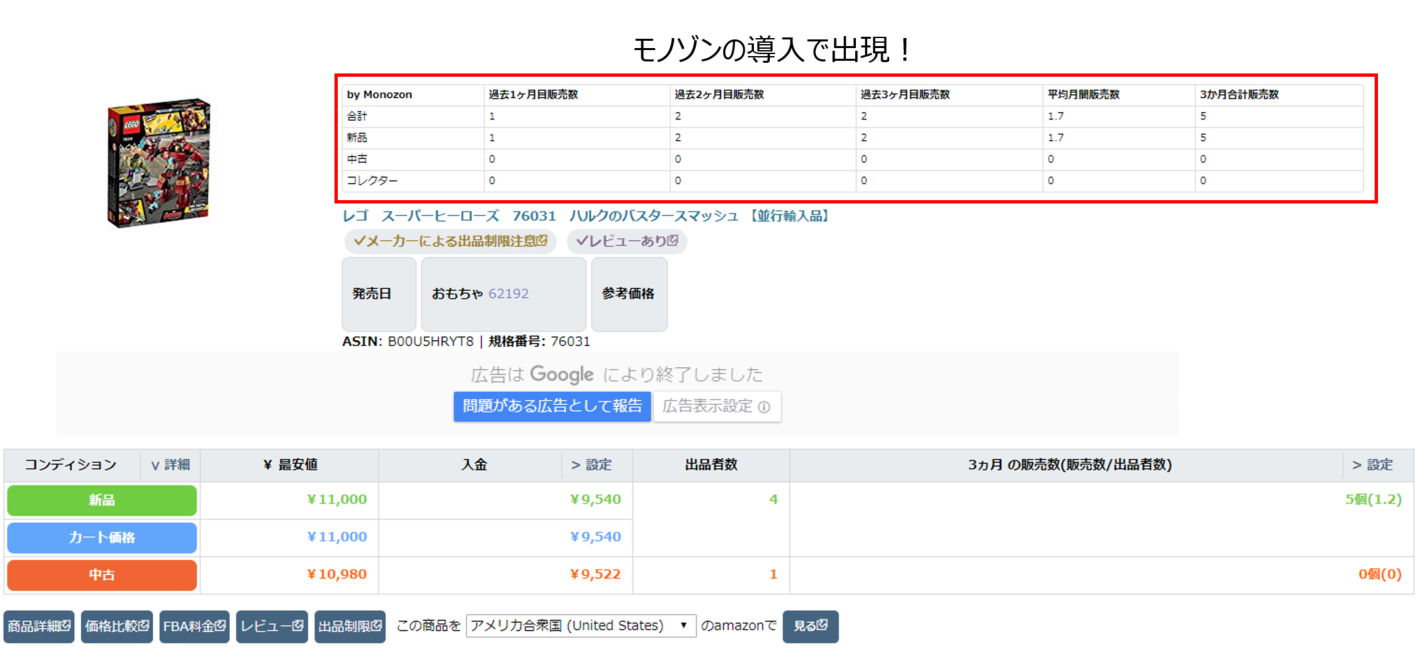This screenshot has height=666, width=1424.
Task: Click the ¥11,000 price in カート価格 row
Action: (337, 537)
